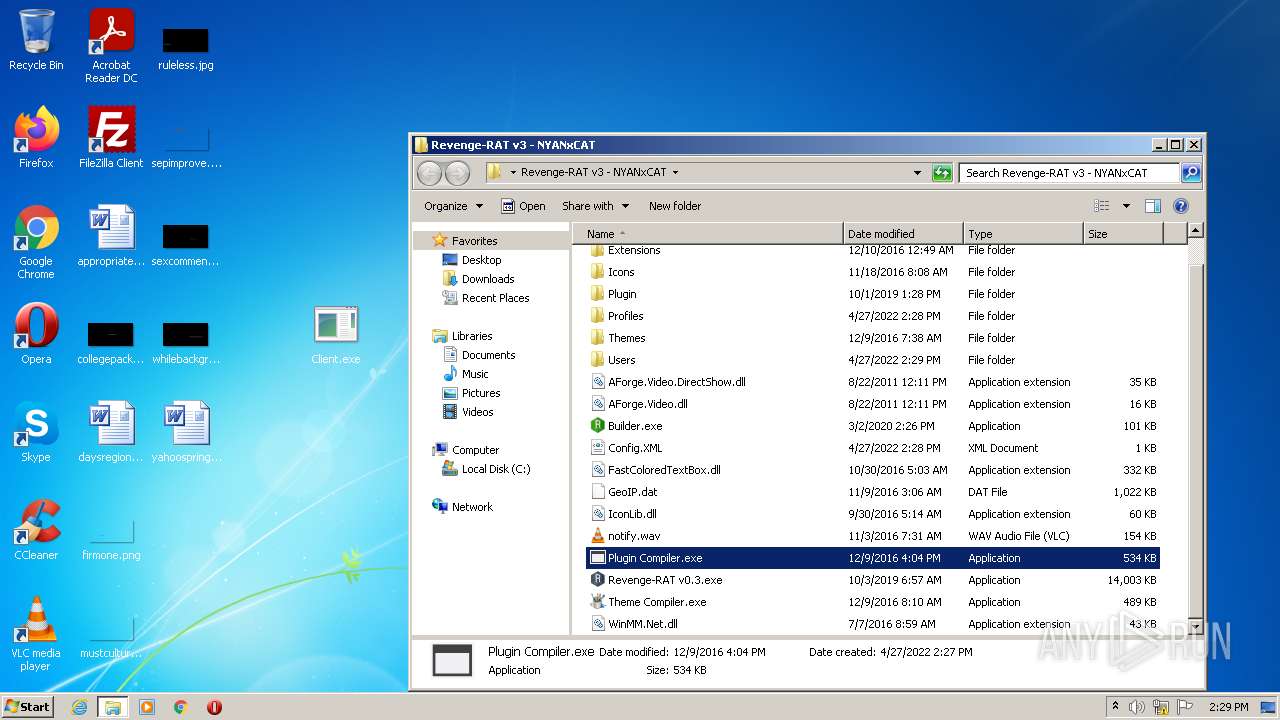This screenshot has height=720, width=1280.
Task: Click the New folder button
Action: pyautogui.click(x=674, y=206)
